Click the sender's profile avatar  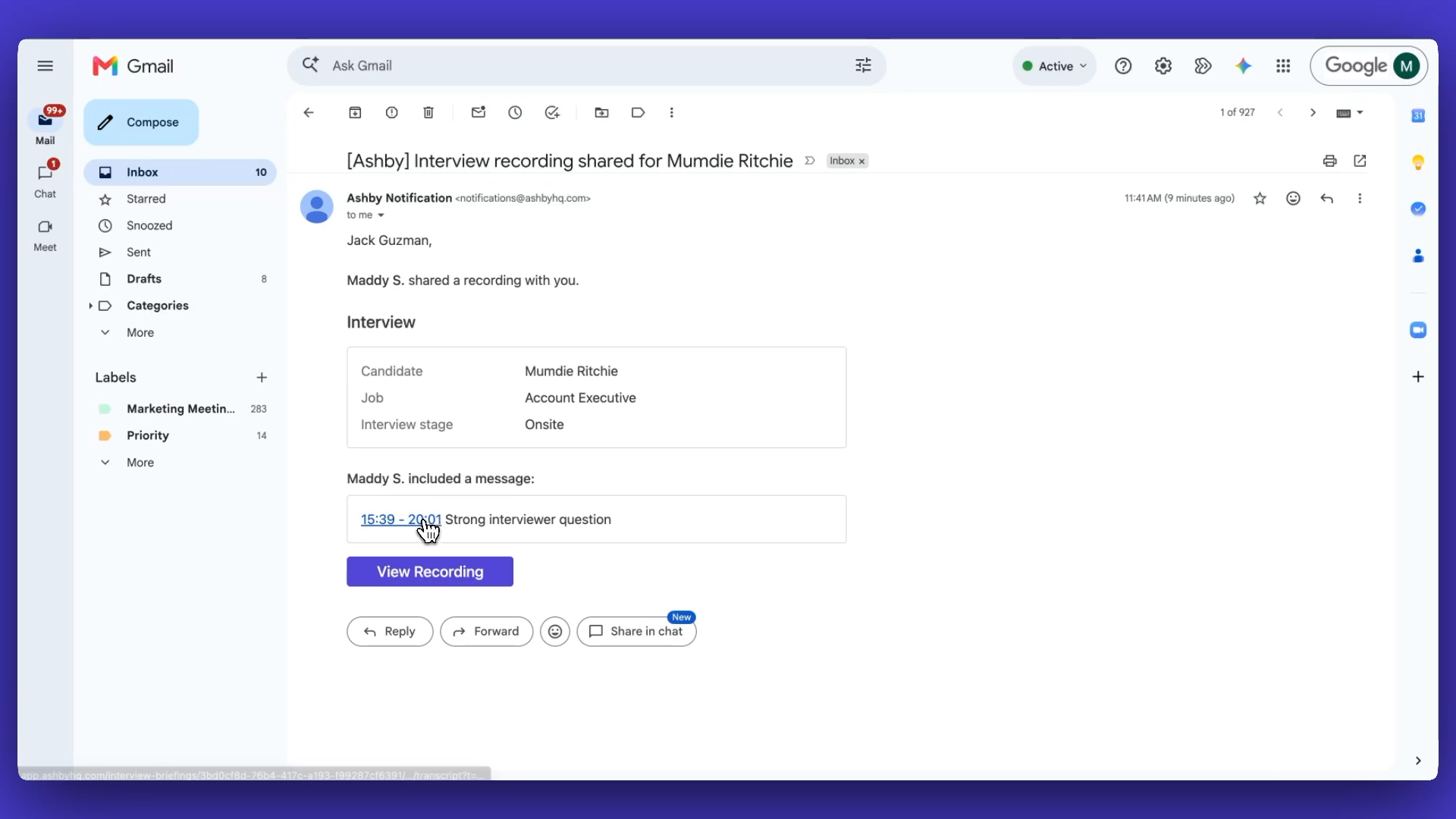click(317, 206)
